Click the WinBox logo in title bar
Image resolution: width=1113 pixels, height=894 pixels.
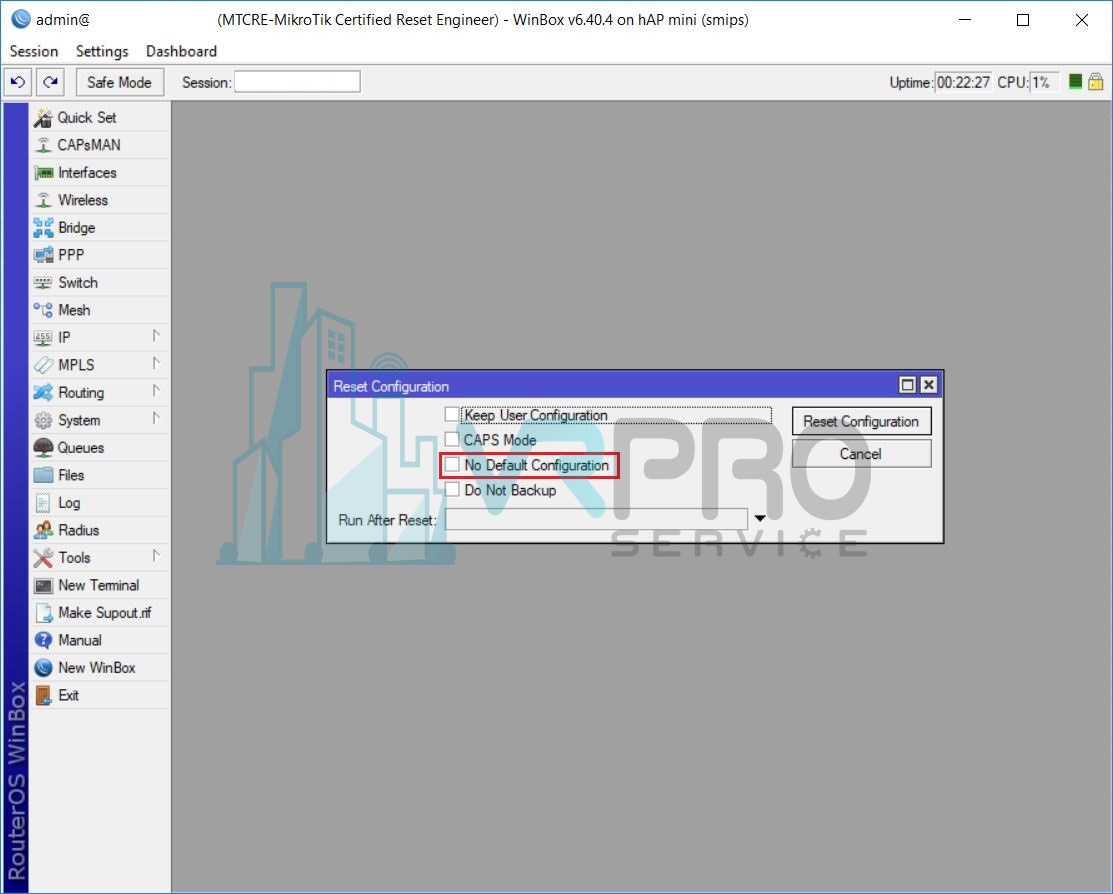(x=21, y=19)
